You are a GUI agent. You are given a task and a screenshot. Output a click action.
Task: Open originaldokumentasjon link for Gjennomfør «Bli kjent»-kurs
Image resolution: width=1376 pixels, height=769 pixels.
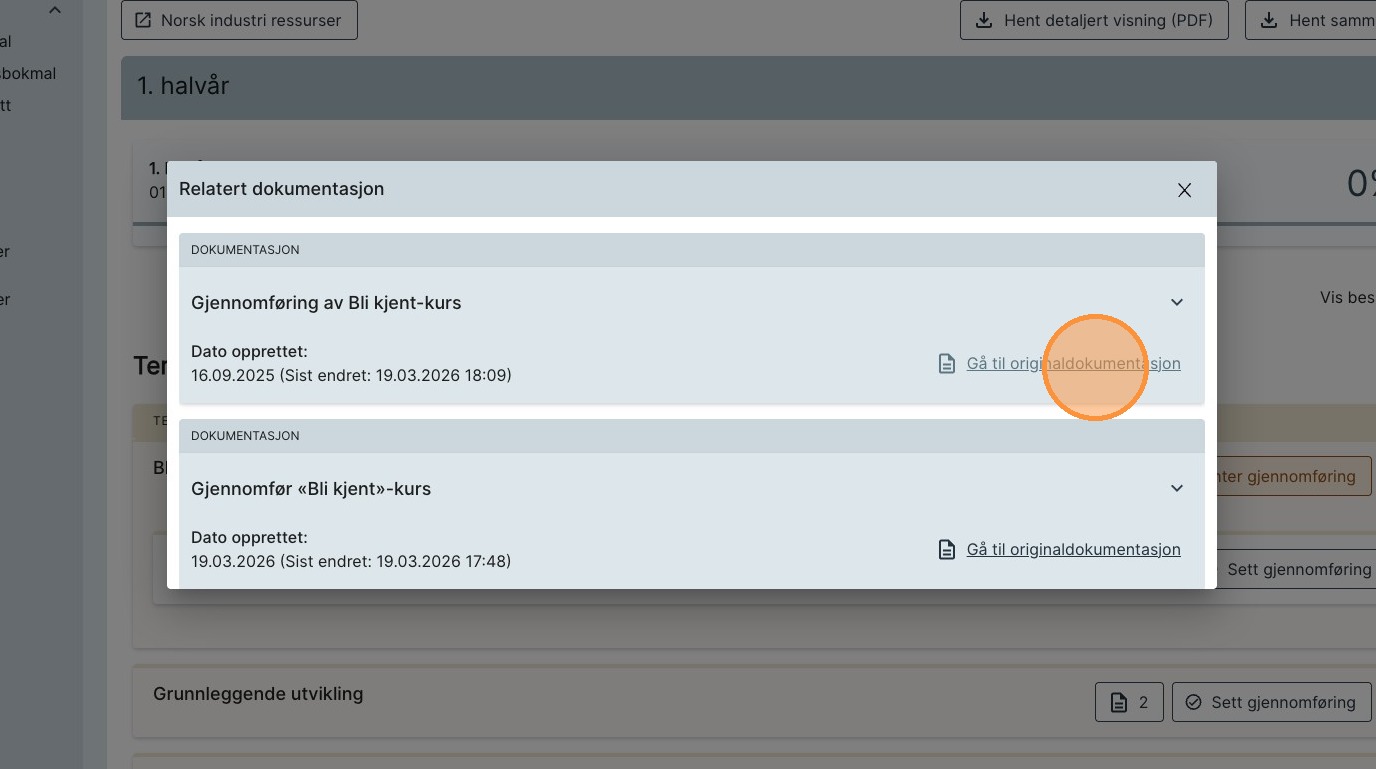tap(1073, 550)
